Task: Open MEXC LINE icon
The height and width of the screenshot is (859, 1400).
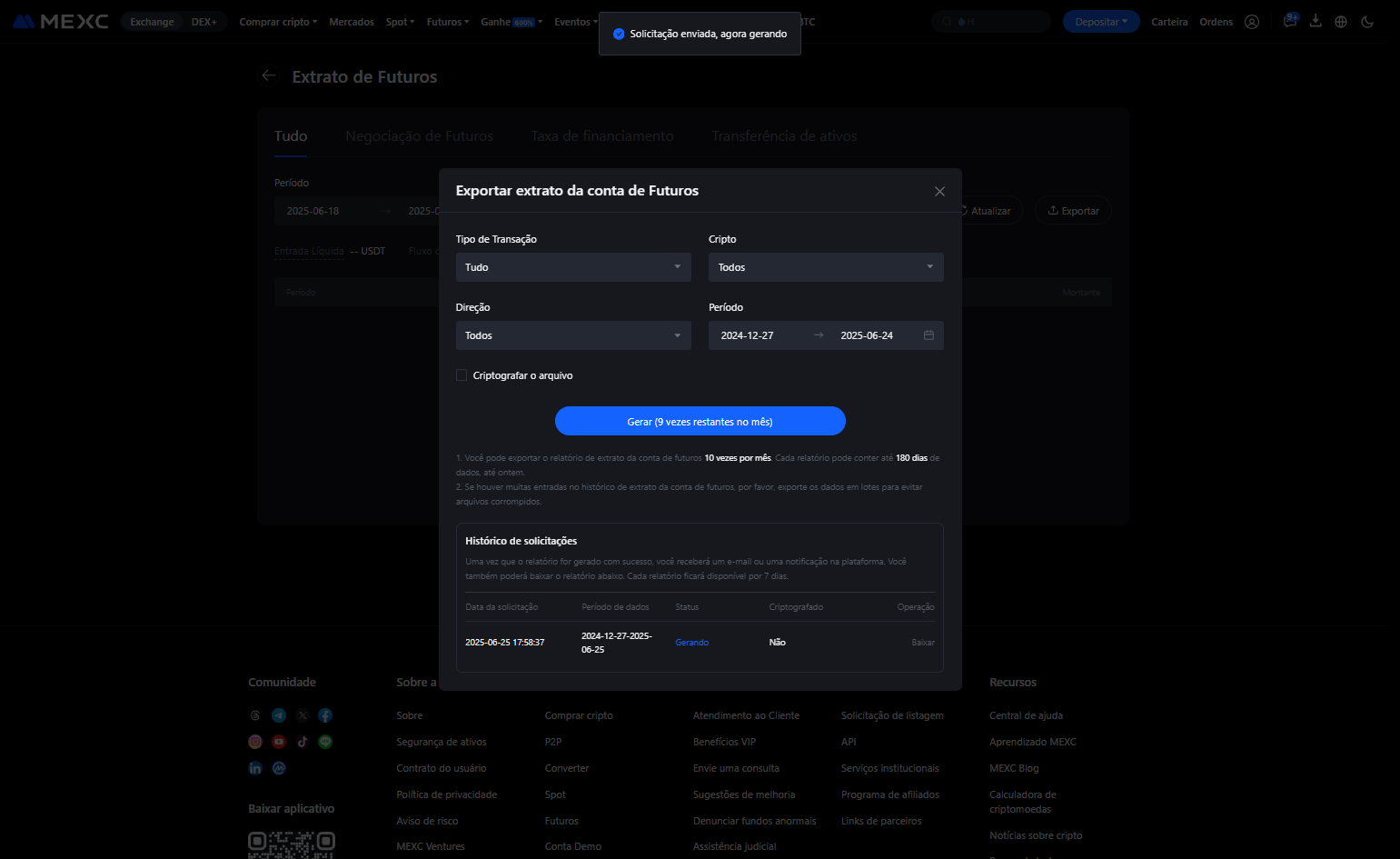Action: pyautogui.click(x=325, y=742)
